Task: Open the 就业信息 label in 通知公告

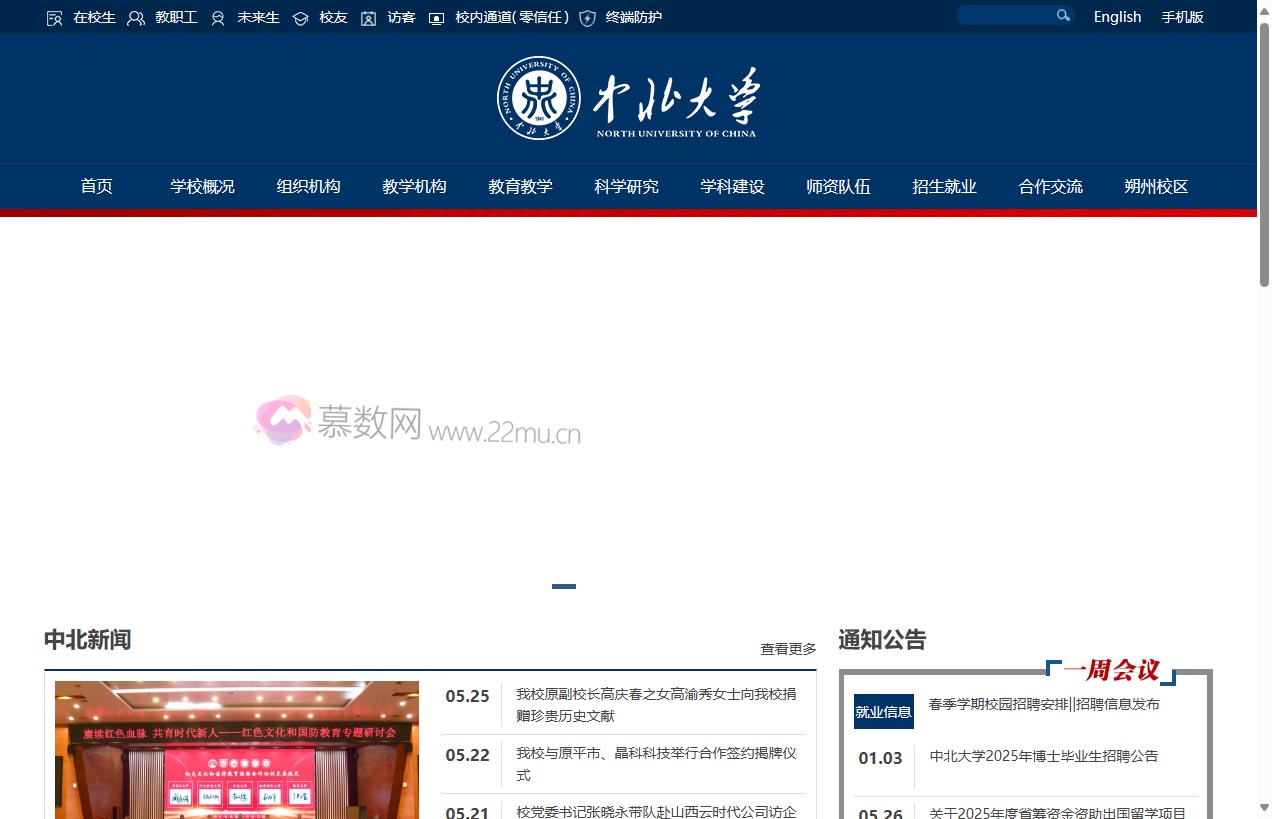Action: coord(883,711)
